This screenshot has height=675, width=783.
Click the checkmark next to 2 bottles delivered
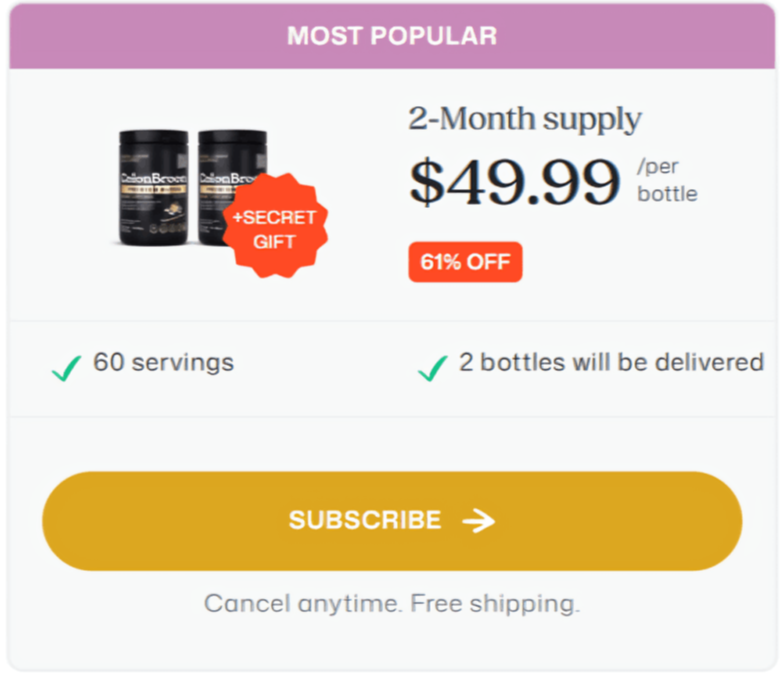432,369
